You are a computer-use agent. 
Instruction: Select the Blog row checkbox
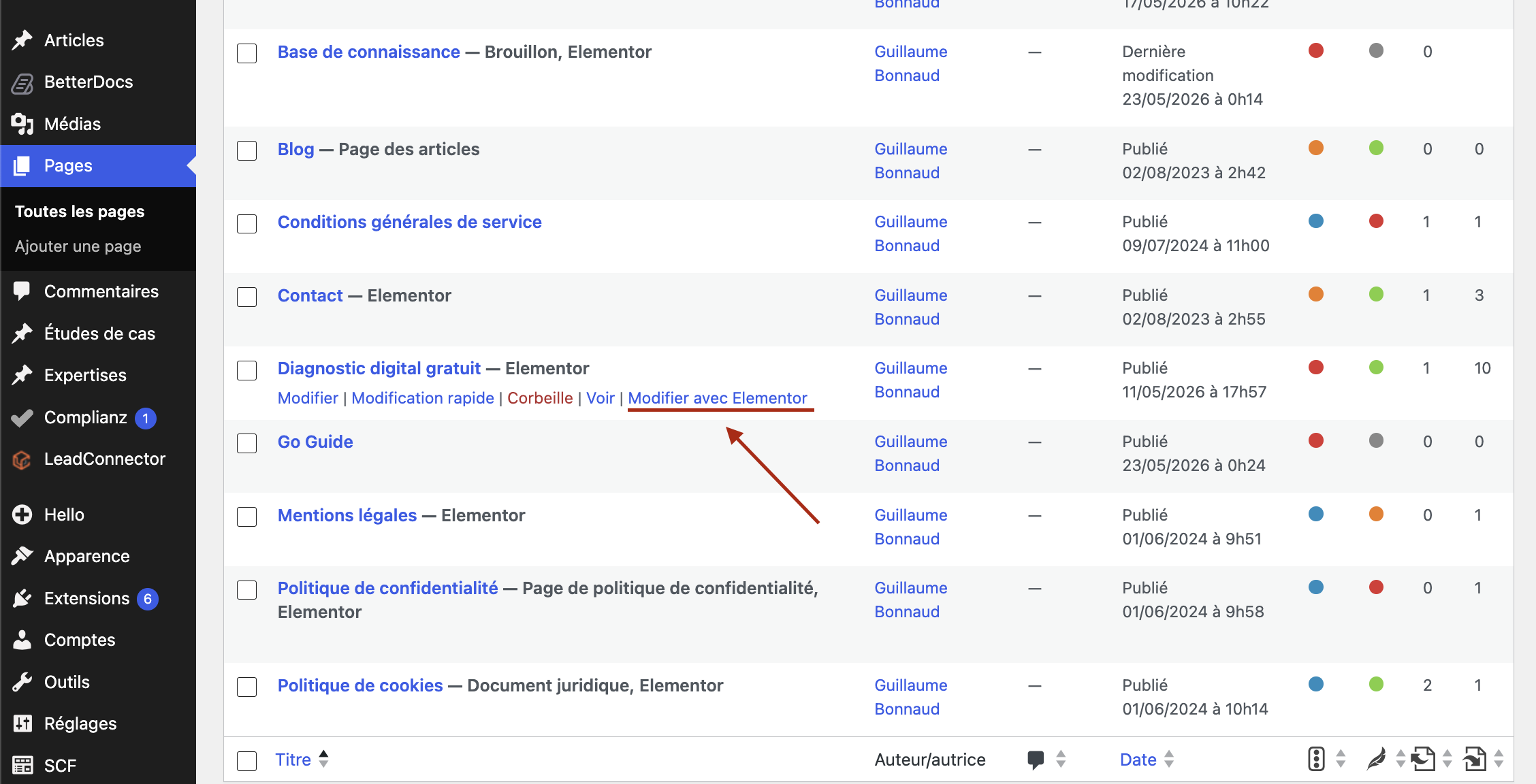(x=246, y=150)
